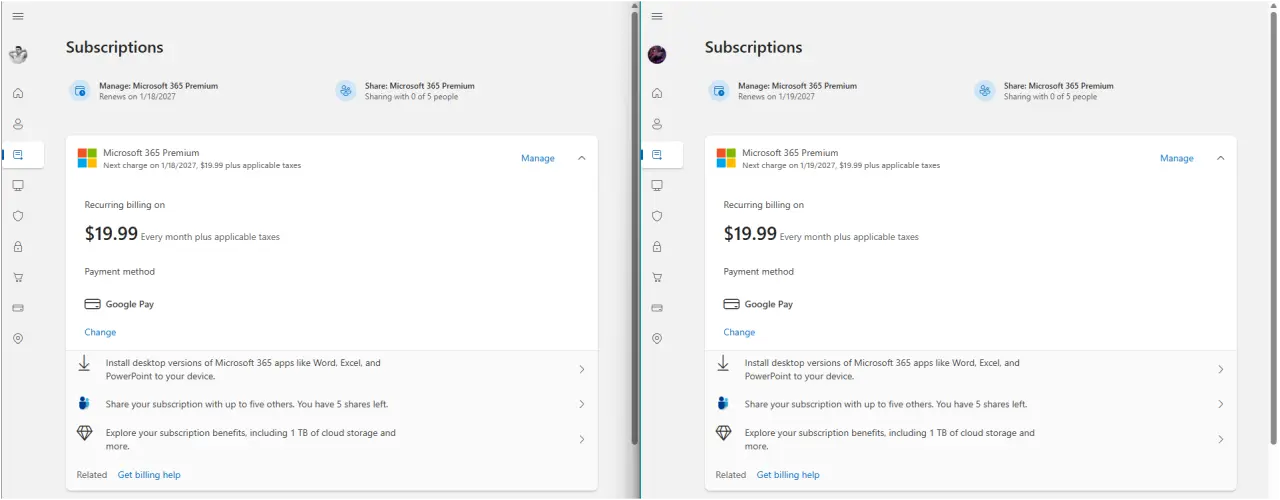1280x500 pixels.
Task: Go to Home icon in right window sidebar
Action: (657, 93)
